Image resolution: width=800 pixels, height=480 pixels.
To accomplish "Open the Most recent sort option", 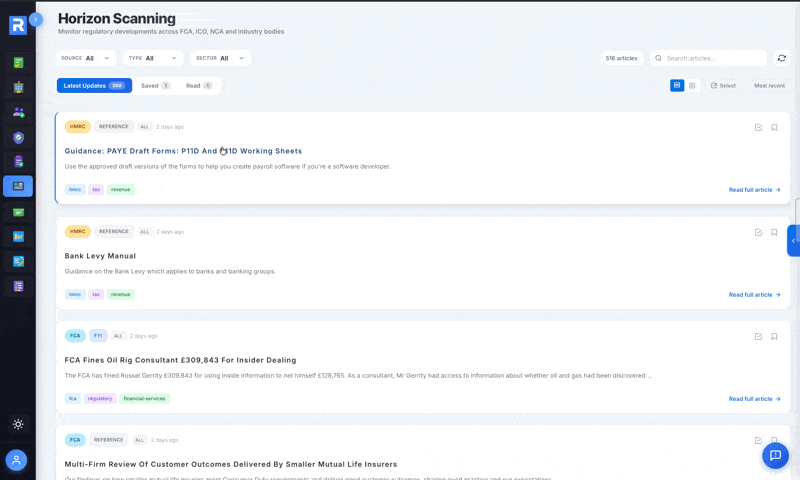I will (769, 86).
